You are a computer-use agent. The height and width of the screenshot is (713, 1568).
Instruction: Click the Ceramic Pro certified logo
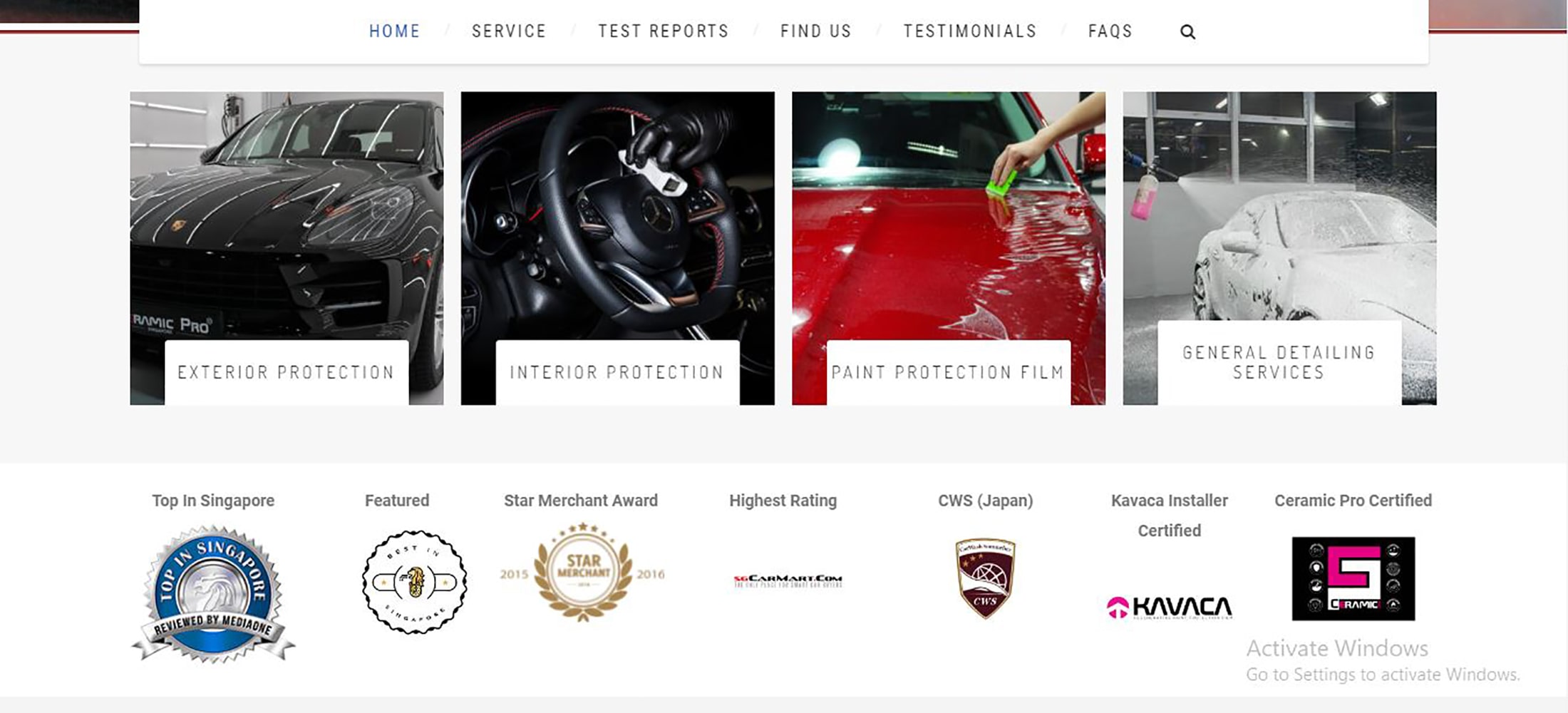click(x=1353, y=578)
